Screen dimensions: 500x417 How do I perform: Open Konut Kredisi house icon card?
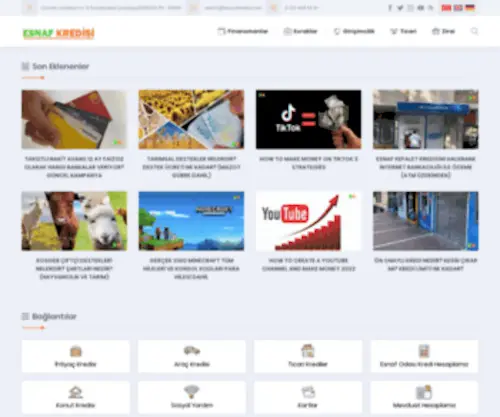coord(76,397)
